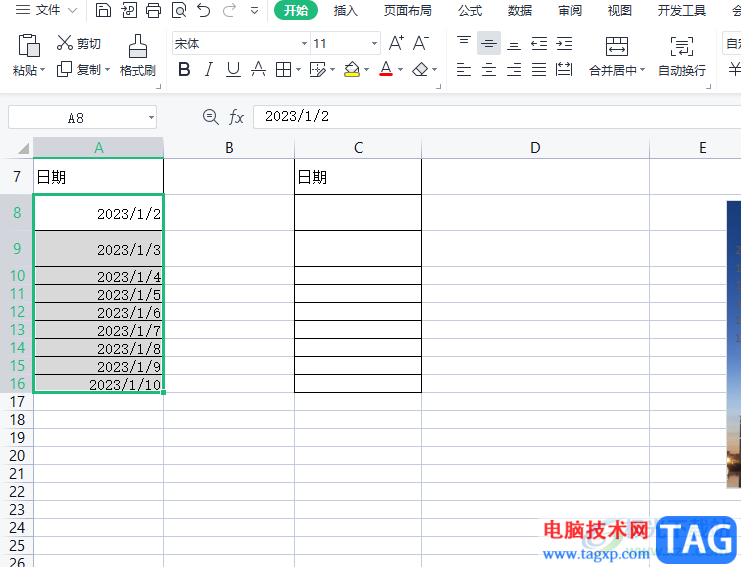Increase indent in the cell

(564, 43)
